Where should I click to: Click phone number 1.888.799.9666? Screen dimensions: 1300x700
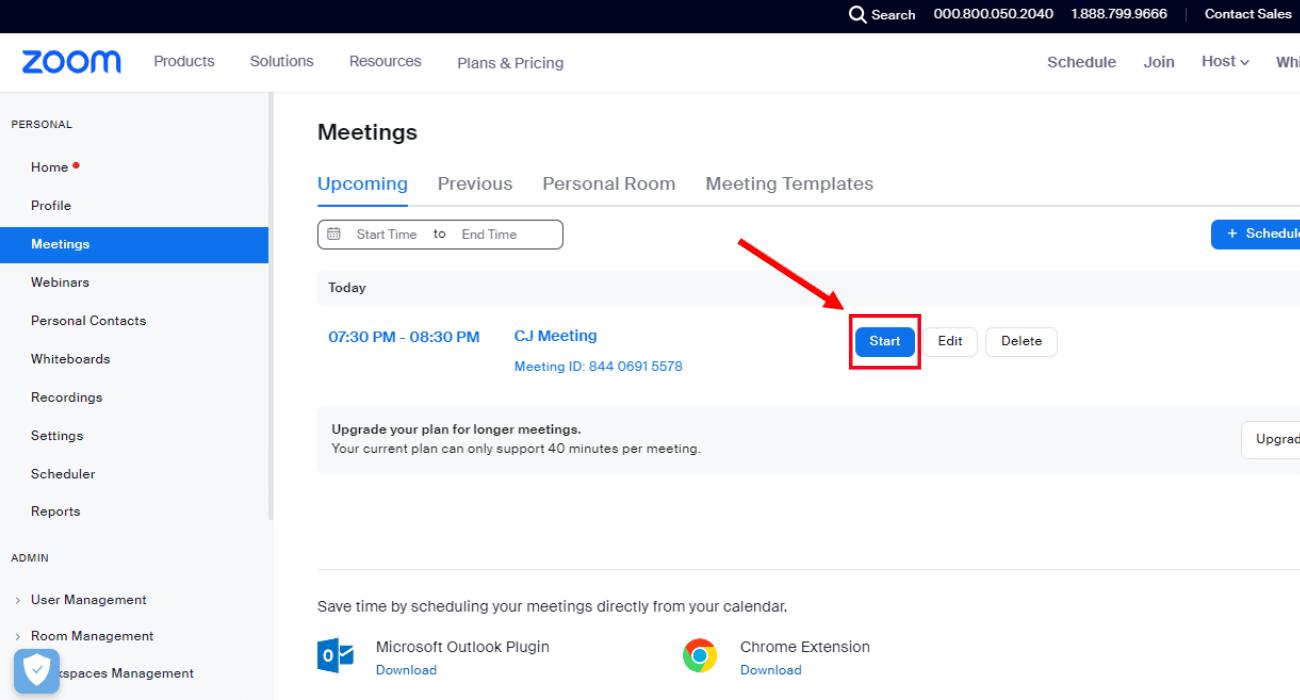pyautogui.click(x=1119, y=14)
